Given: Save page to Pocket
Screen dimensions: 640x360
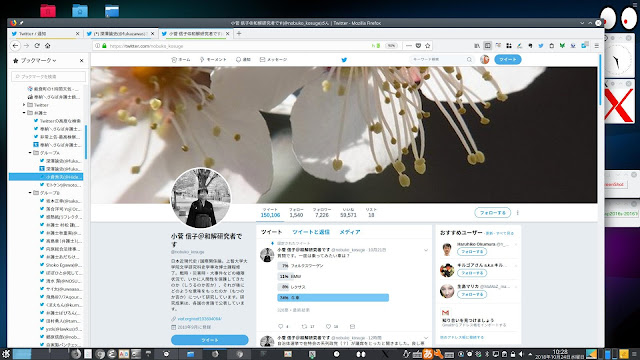Looking at the screenshot, I should click(418, 46).
